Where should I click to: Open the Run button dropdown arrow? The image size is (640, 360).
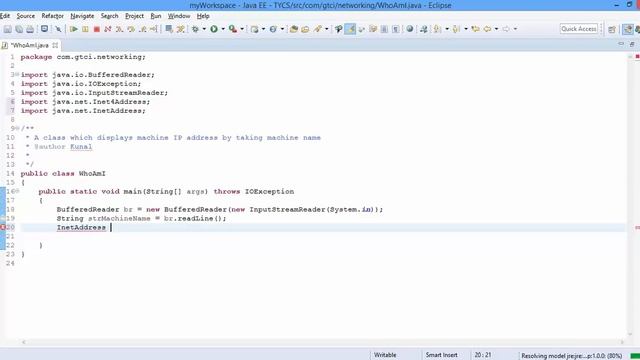223,29
